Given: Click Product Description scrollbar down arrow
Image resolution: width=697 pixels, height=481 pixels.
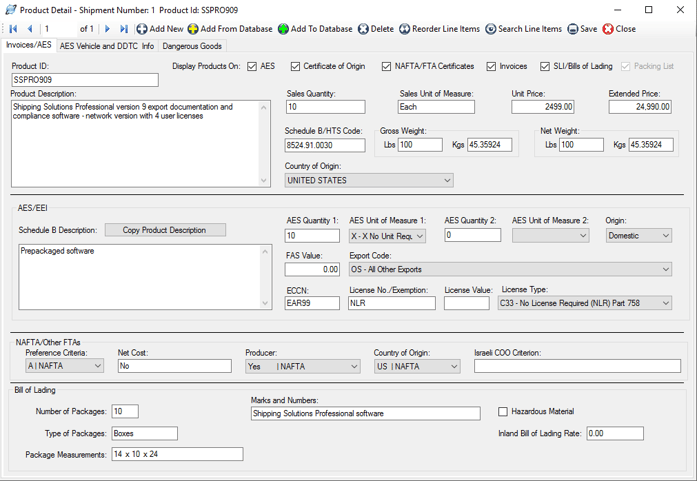Looking at the screenshot, I should [264, 180].
